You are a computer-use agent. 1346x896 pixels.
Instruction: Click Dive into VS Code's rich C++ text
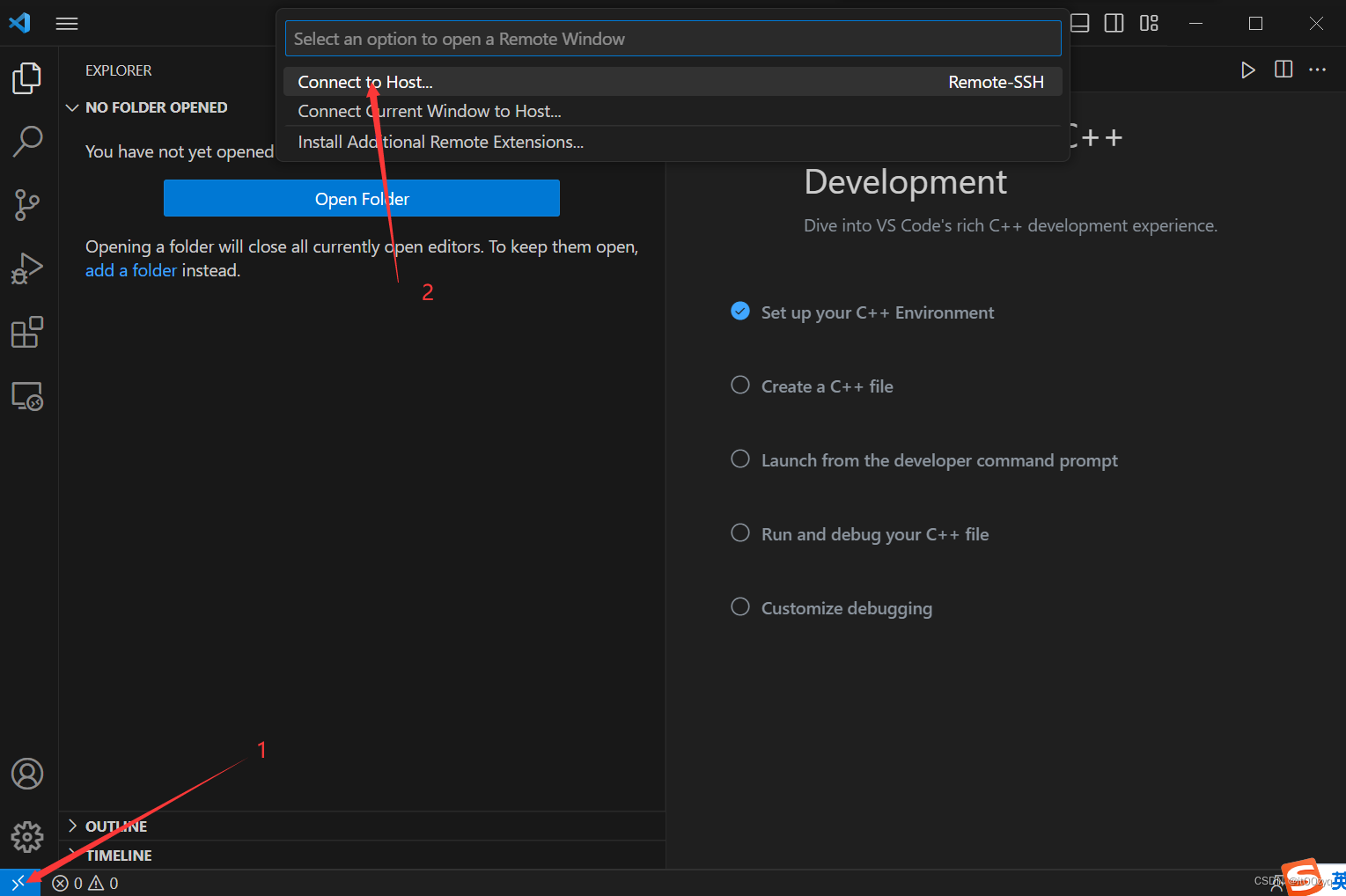(1011, 225)
